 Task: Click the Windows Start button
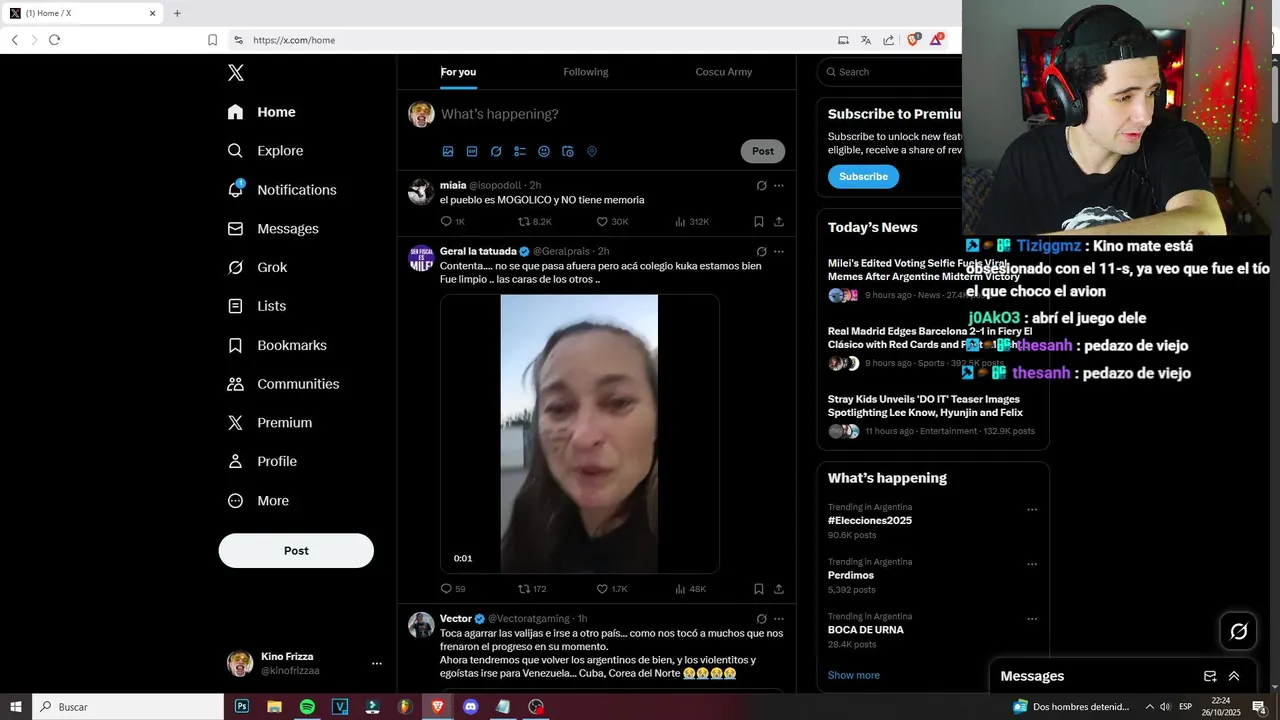pyautogui.click(x=16, y=707)
